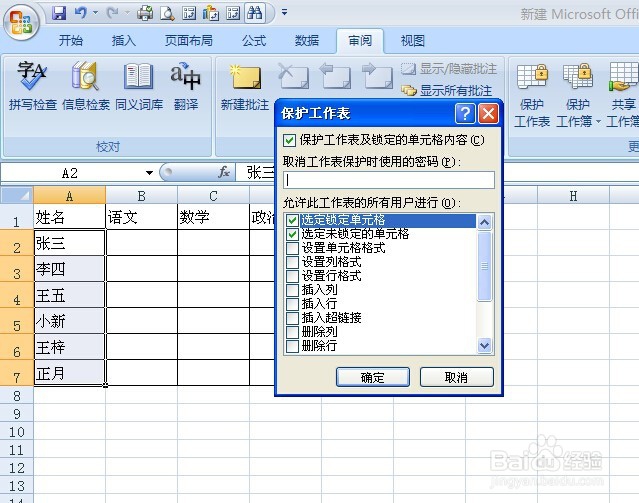This screenshot has width=639, height=503.
Task: Undo the last action
Action: pyautogui.click(x=81, y=13)
